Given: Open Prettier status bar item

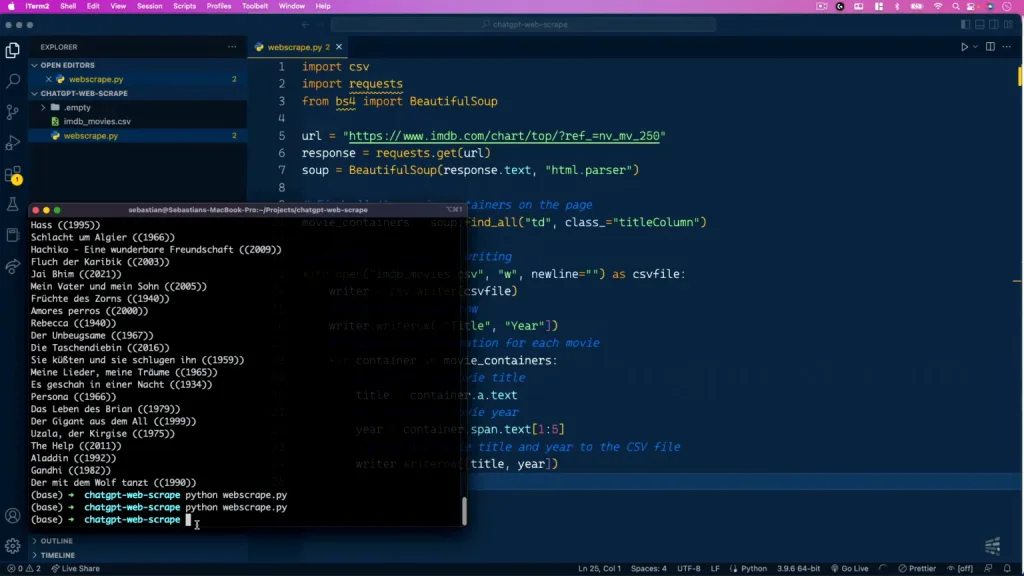Looking at the screenshot, I should click(x=917, y=569).
